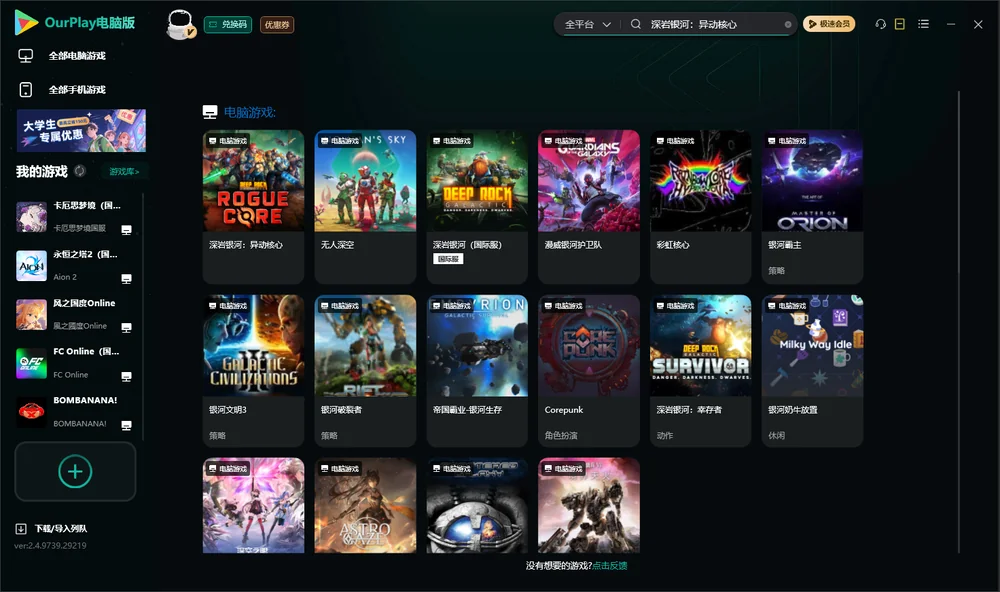Click the 极速会员 VIP membership button
This screenshot has height=592, width=1000.
828,24
